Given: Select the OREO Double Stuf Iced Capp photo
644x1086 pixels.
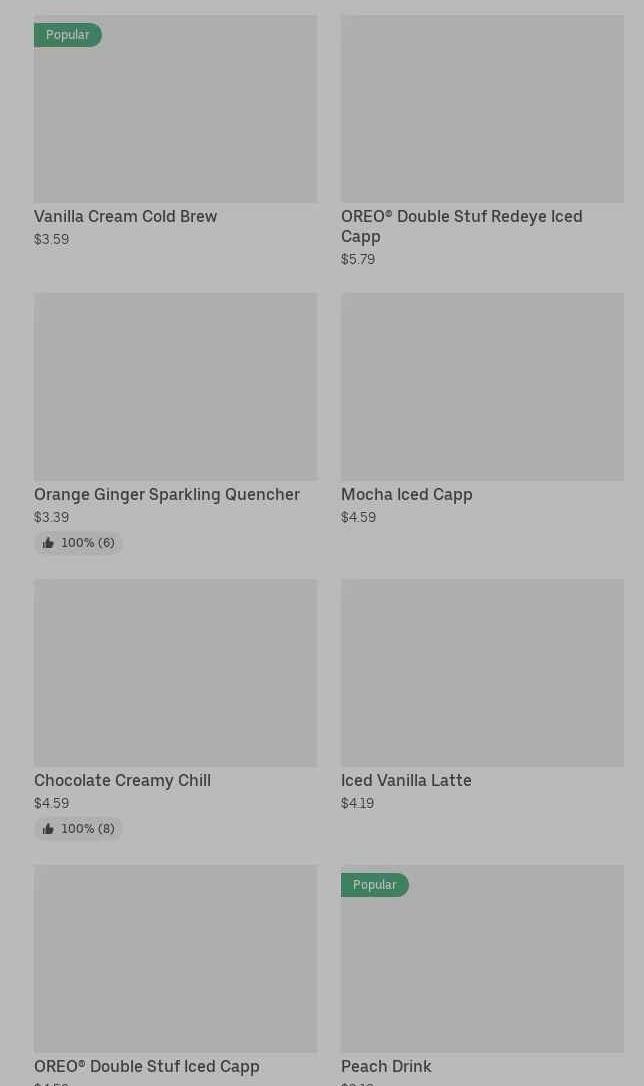Looking at the screenshot, I should pos(175,959).
